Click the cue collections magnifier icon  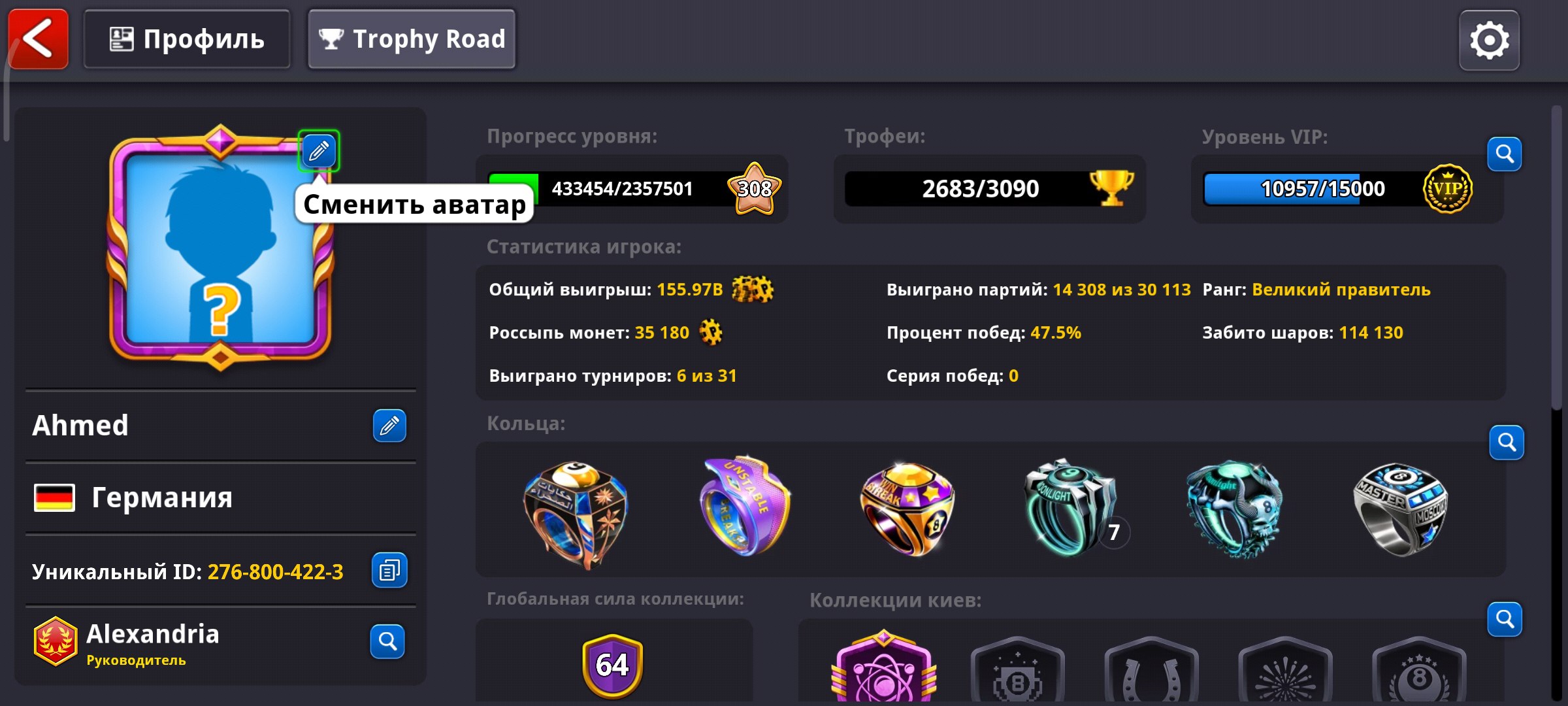1505,619
